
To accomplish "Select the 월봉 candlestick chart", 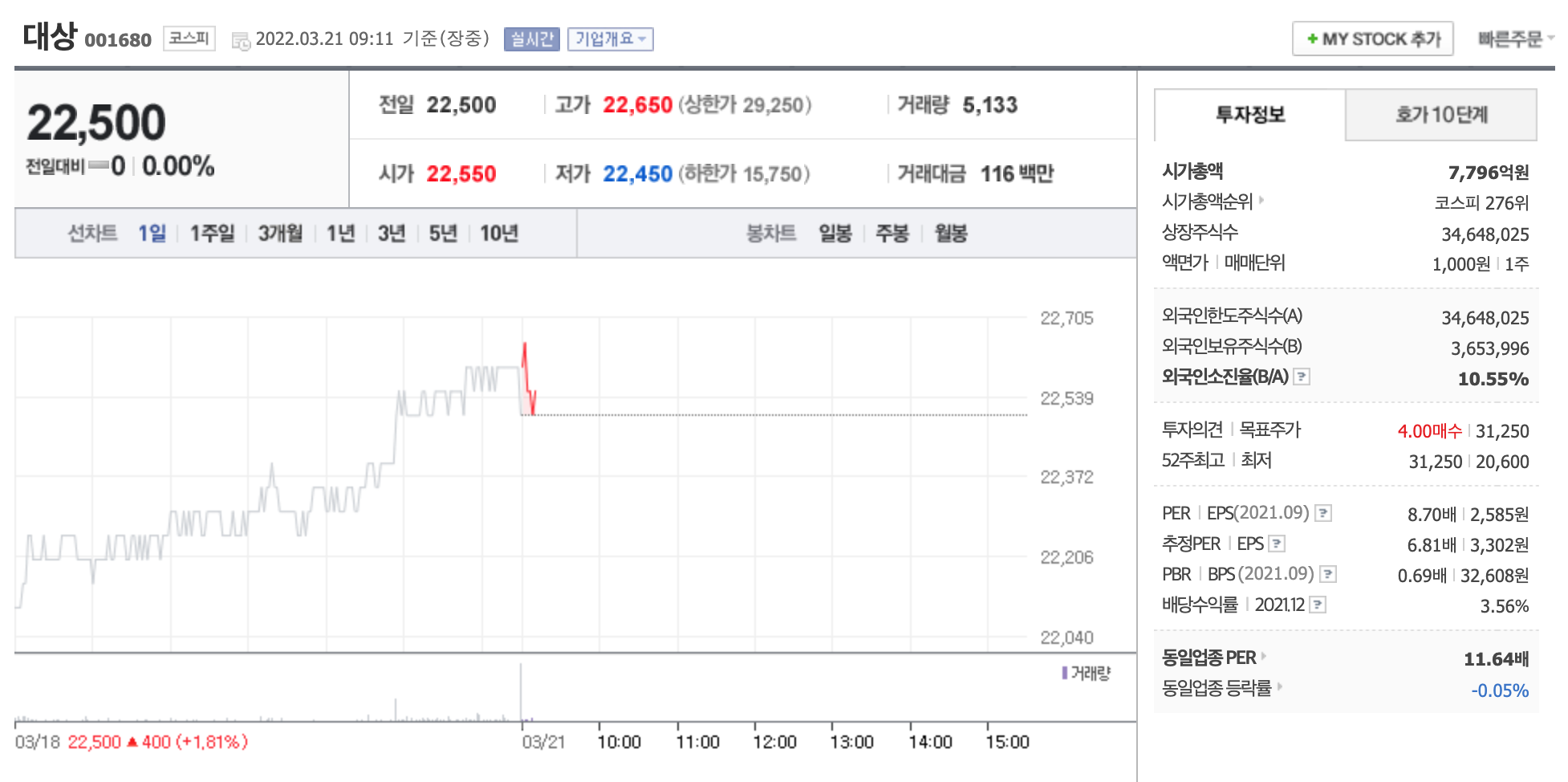I will click(x=951, y=233).
